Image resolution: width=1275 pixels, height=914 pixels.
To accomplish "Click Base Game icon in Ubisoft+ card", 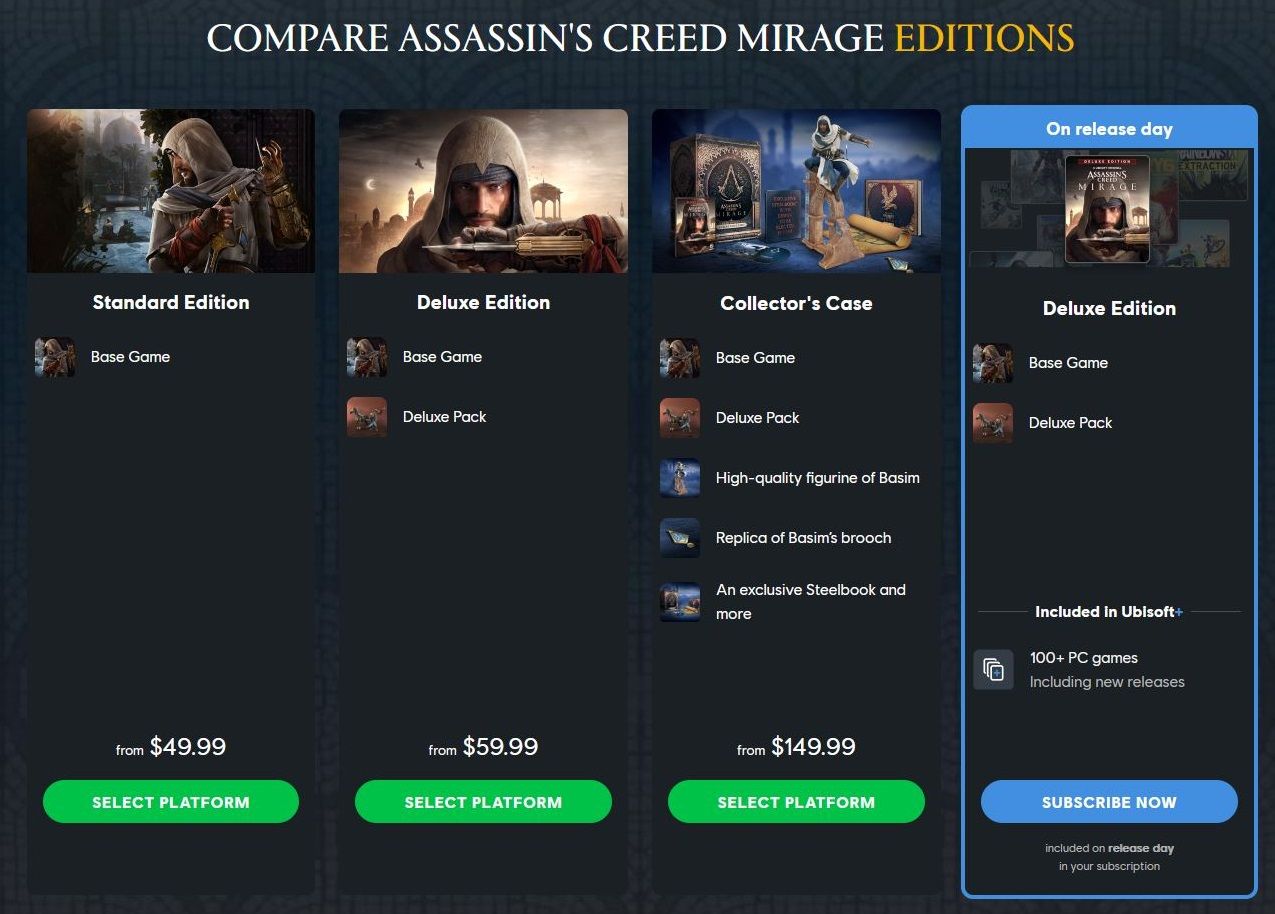I will pyautogui.click(x=993, y=363).
